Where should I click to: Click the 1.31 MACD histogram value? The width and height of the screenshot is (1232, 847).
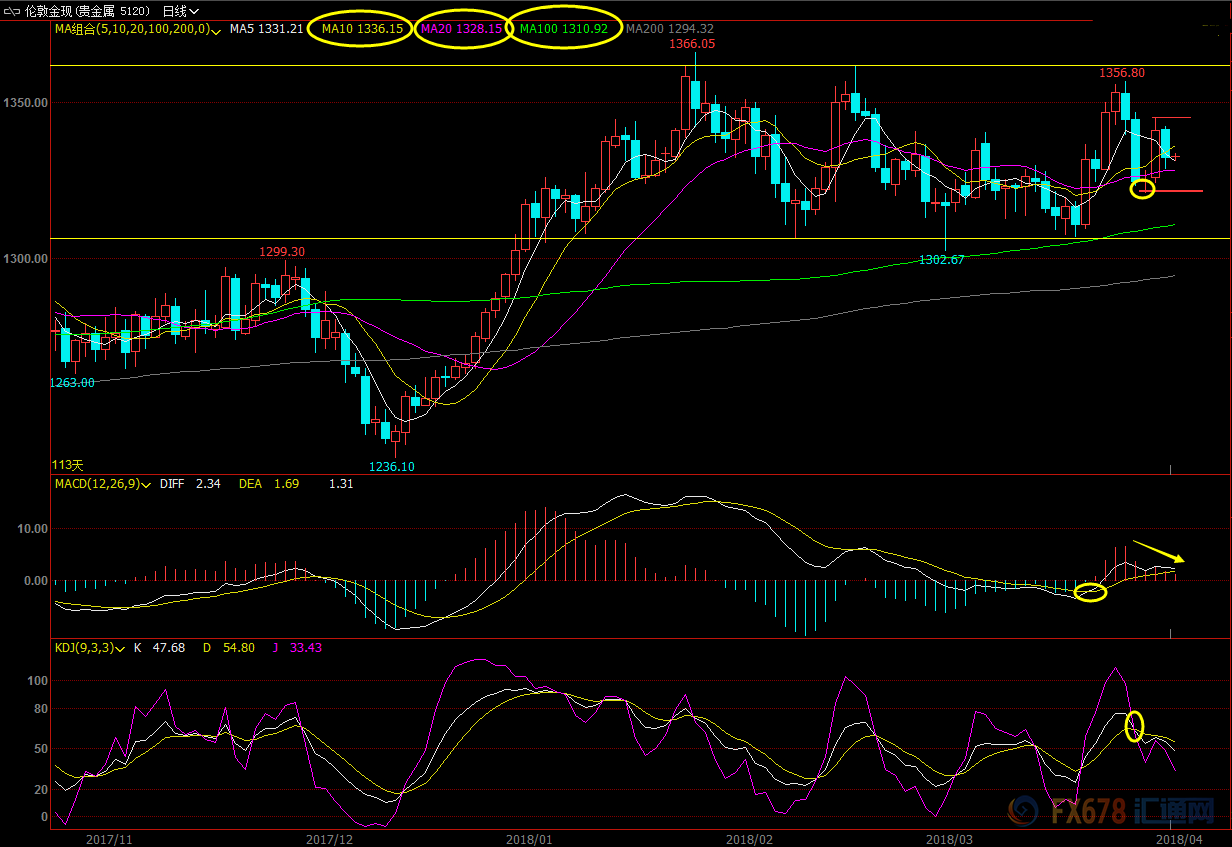341,485
